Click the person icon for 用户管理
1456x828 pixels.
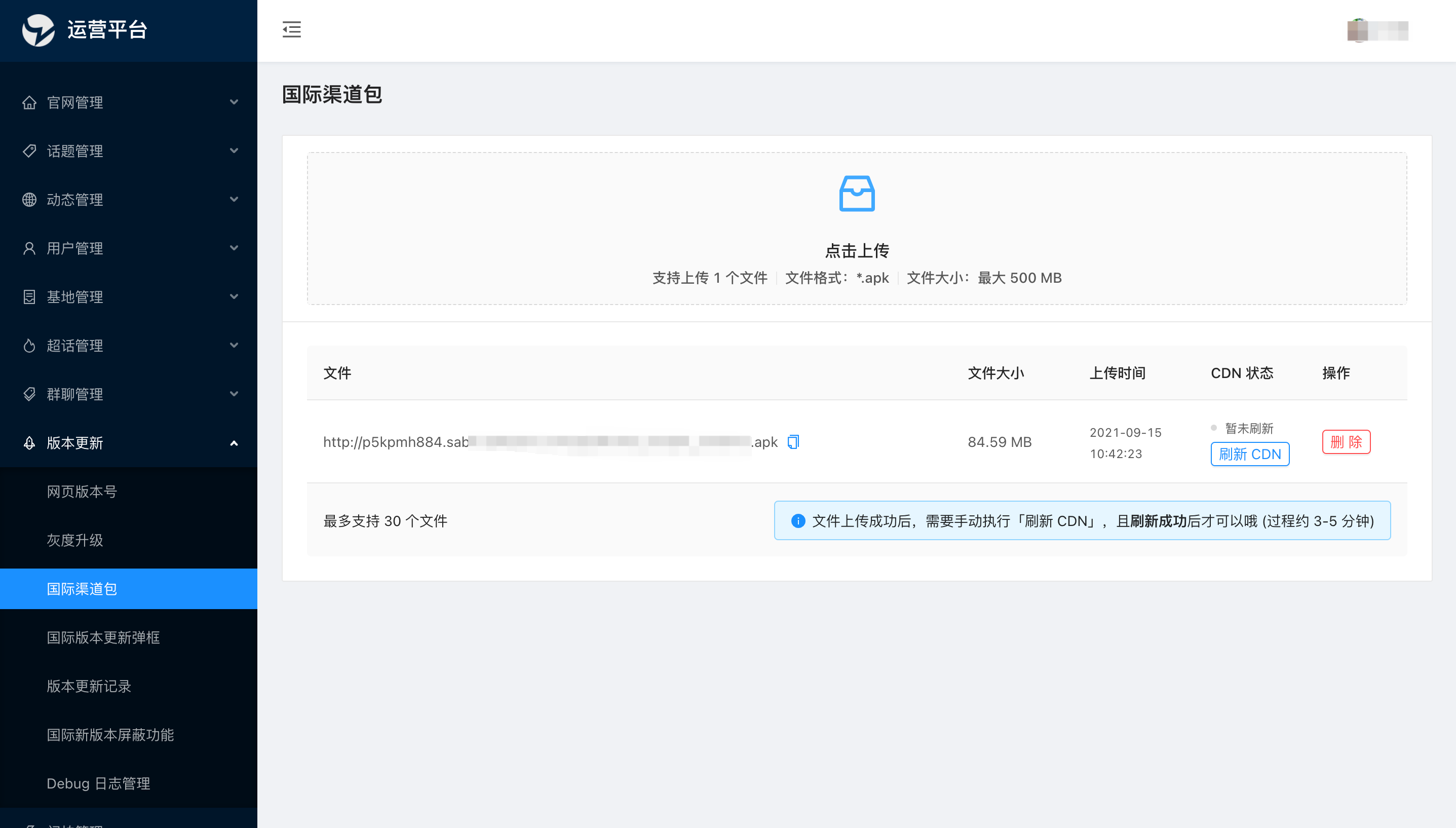tap(29, 248)
